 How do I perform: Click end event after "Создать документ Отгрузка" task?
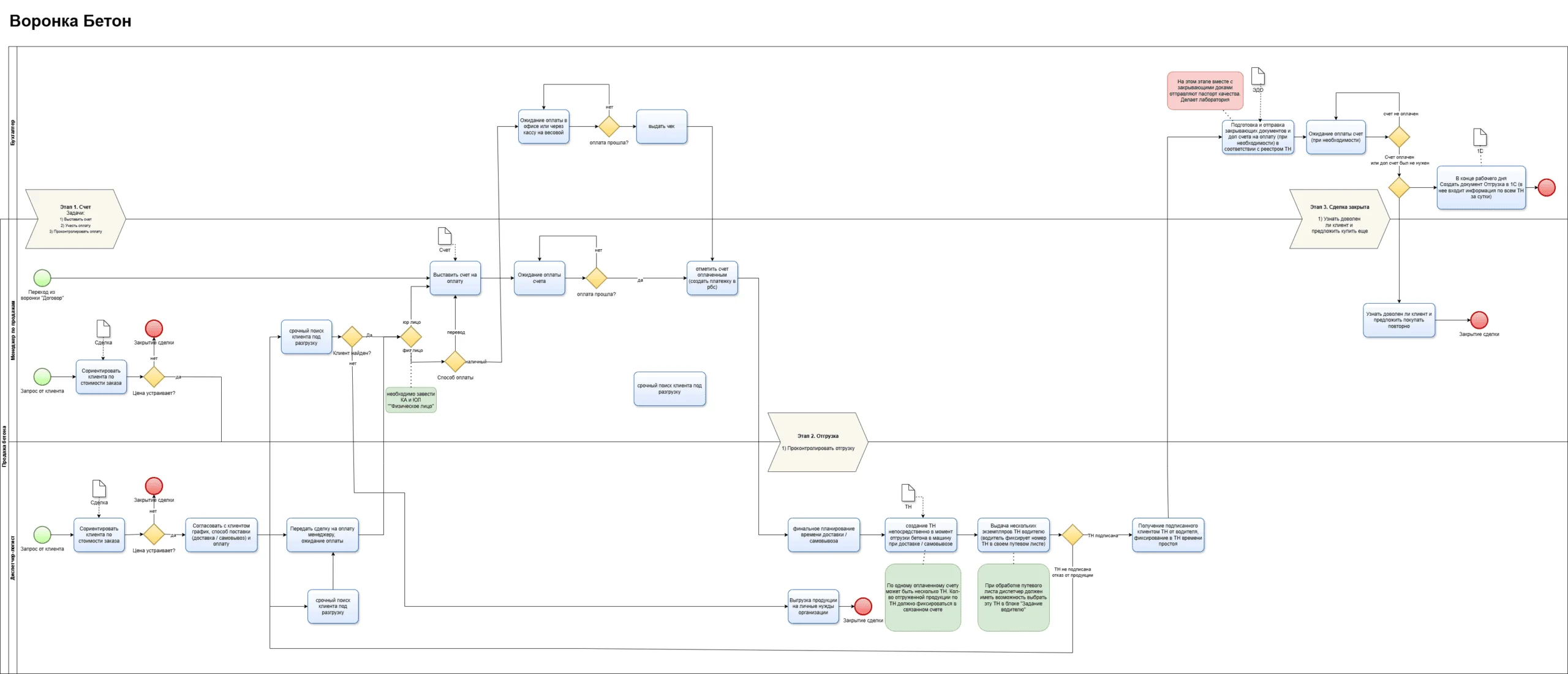1547,187
